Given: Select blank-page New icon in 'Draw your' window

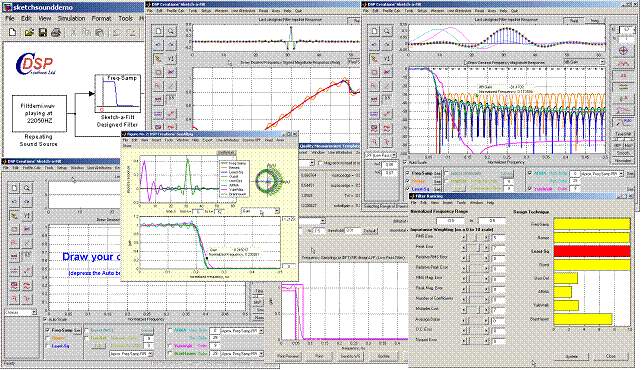Looking at the screenshot, I should [x=15, y=188].
